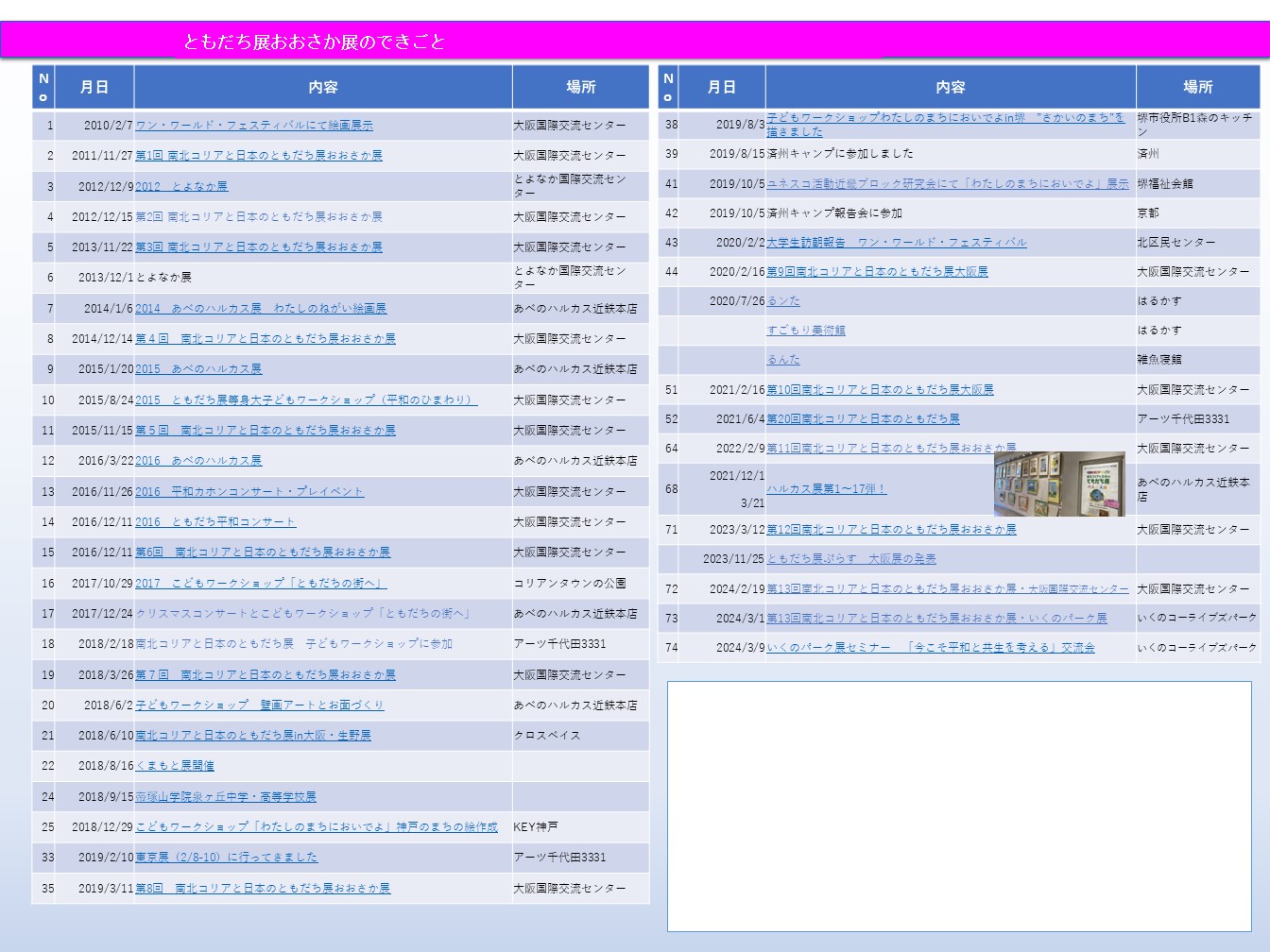The width and height of the screenshot is (1270, 952).
Task: Click the 2016 ともだち平和コンサート link
Action: pos(215,522)
